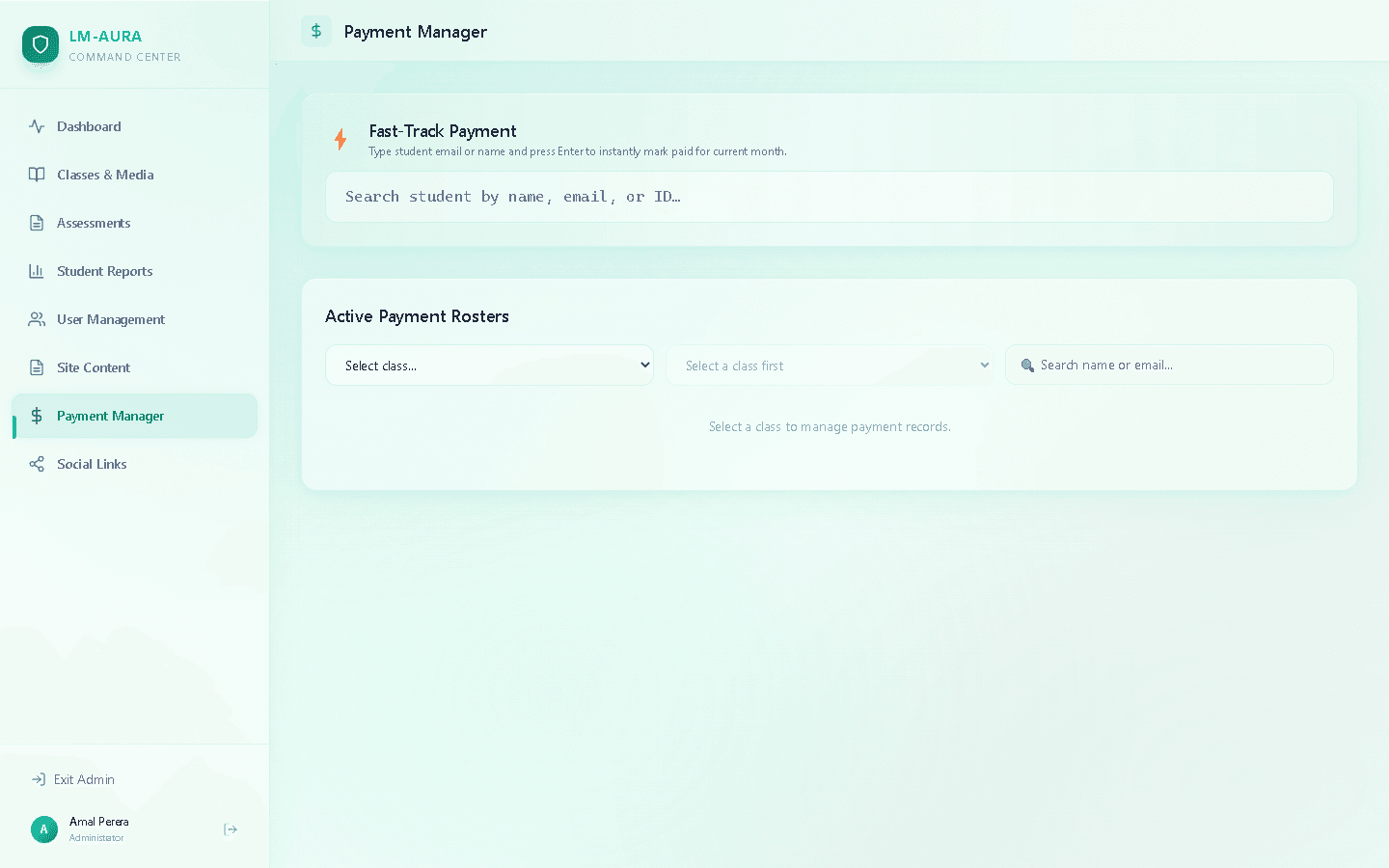The width and height of the screenshot is (1389, 868).
Task: Open Social Links page
Action: coord(135,464)
